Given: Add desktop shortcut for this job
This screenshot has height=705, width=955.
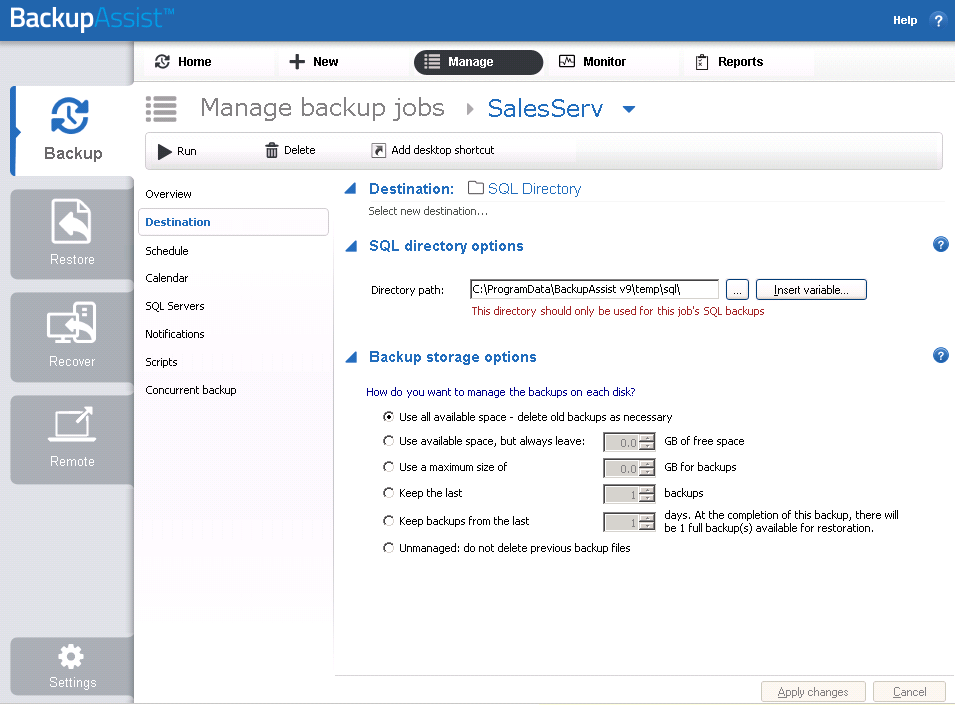Looking at the screenshot, I should 433,150.
